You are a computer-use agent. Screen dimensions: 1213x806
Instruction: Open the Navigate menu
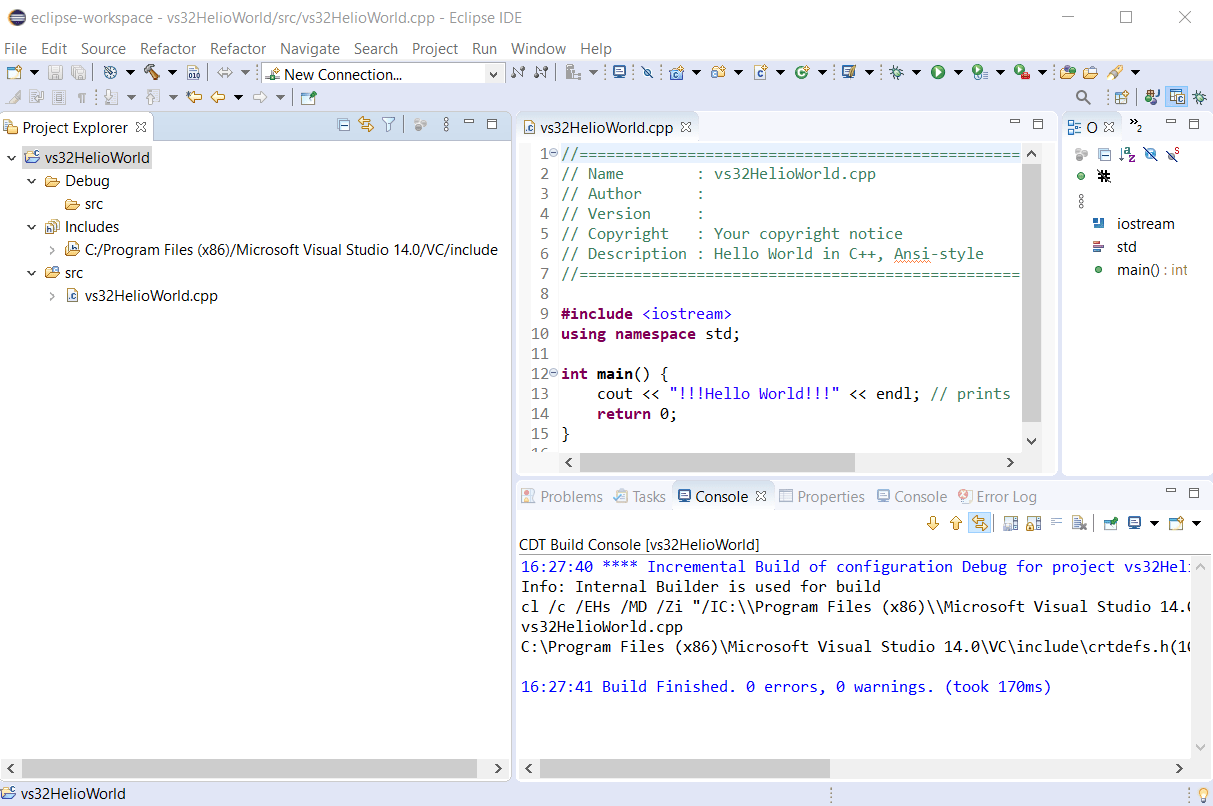310,48
